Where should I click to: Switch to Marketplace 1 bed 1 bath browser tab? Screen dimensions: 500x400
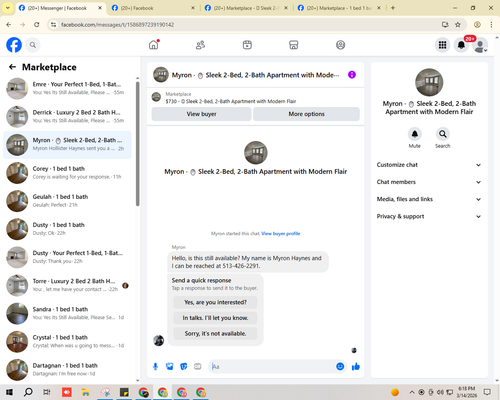[339, 8]
